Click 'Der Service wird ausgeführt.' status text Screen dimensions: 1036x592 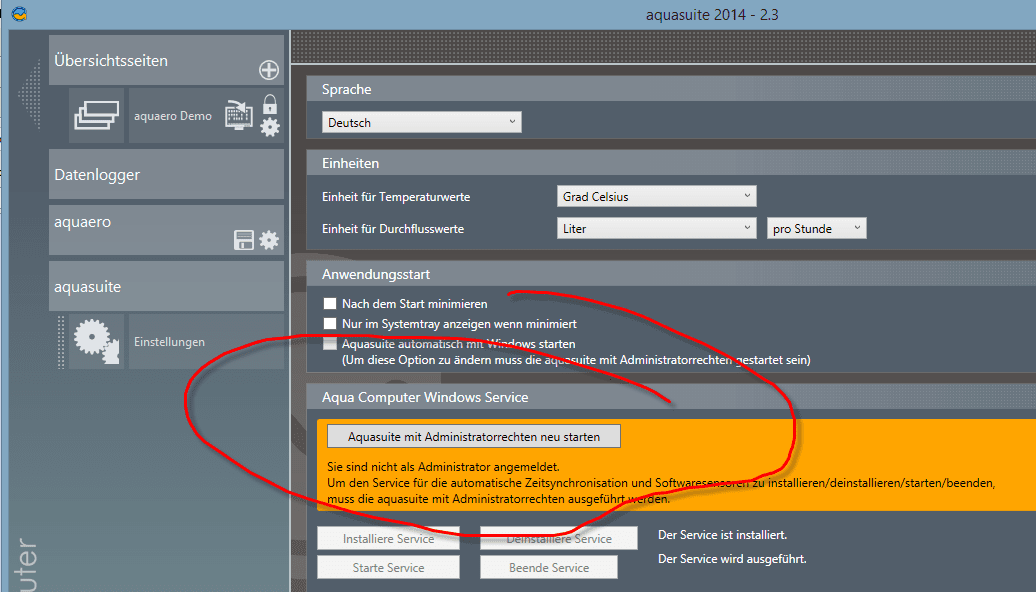point(732,559)
